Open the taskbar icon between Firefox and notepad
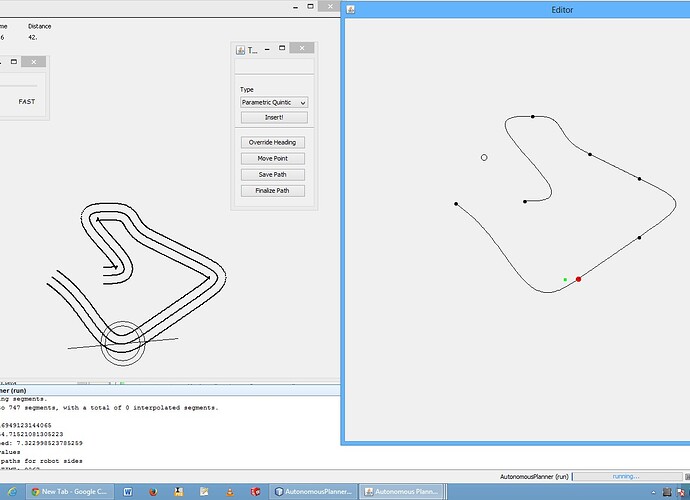The height and width of the screenshot is (500, 690). (179, 492)
